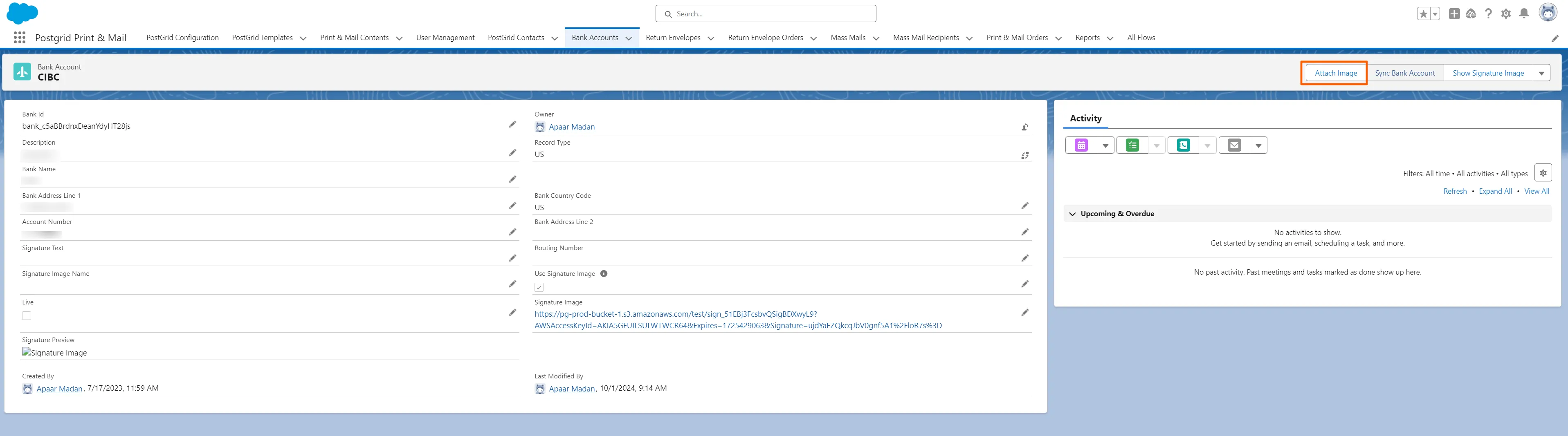Open the Favorites list dropdown arrow
This screenshot has width=1568, height=436.
[1435, 14]
